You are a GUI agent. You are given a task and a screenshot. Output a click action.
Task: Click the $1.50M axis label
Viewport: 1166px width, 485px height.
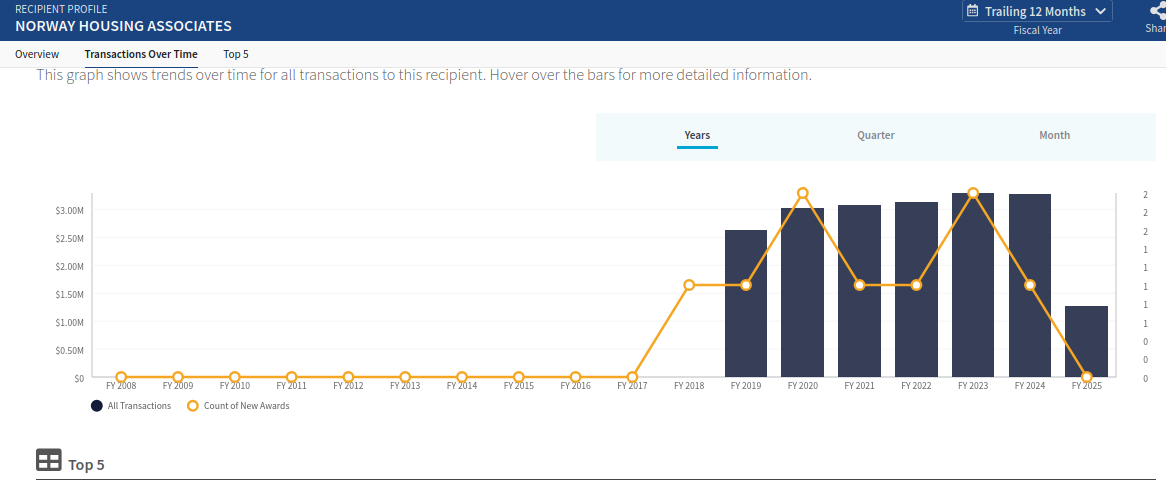tap(69, 294)
